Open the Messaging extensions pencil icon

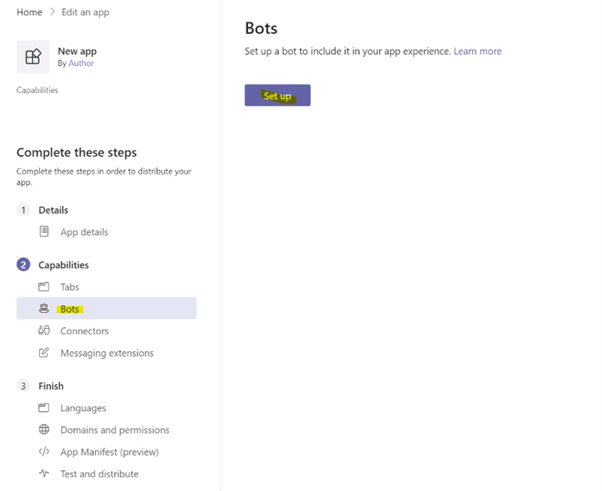pyautogui.click(x=44, y=352)
